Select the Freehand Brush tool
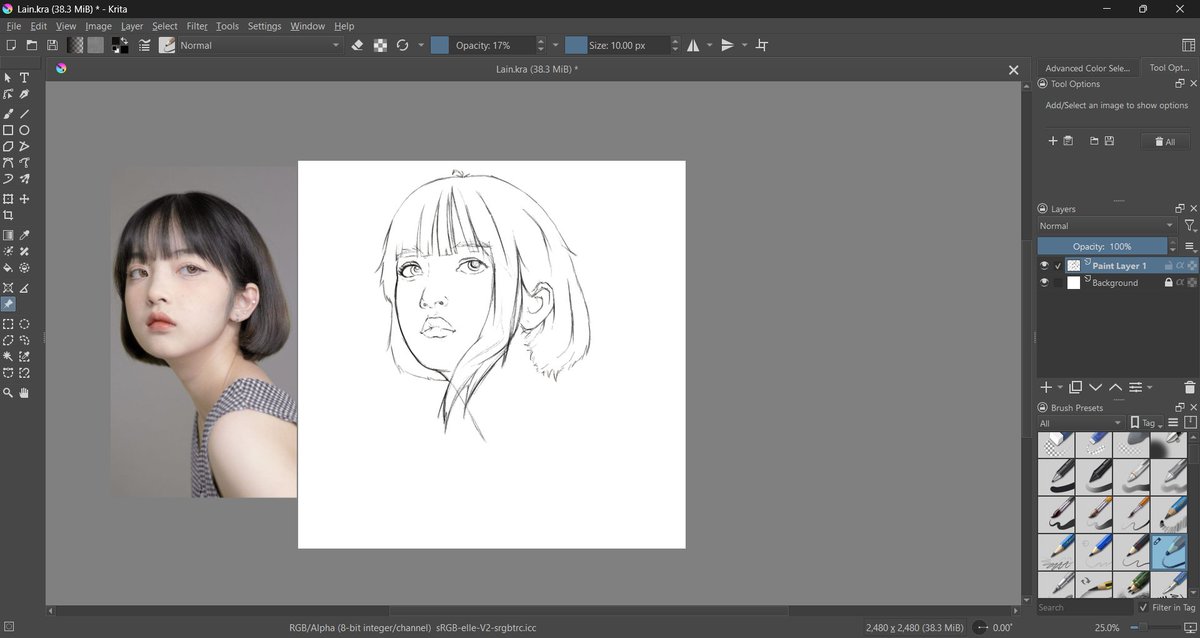The height and width of the screenshot is (638, 1200). point(8,114)
